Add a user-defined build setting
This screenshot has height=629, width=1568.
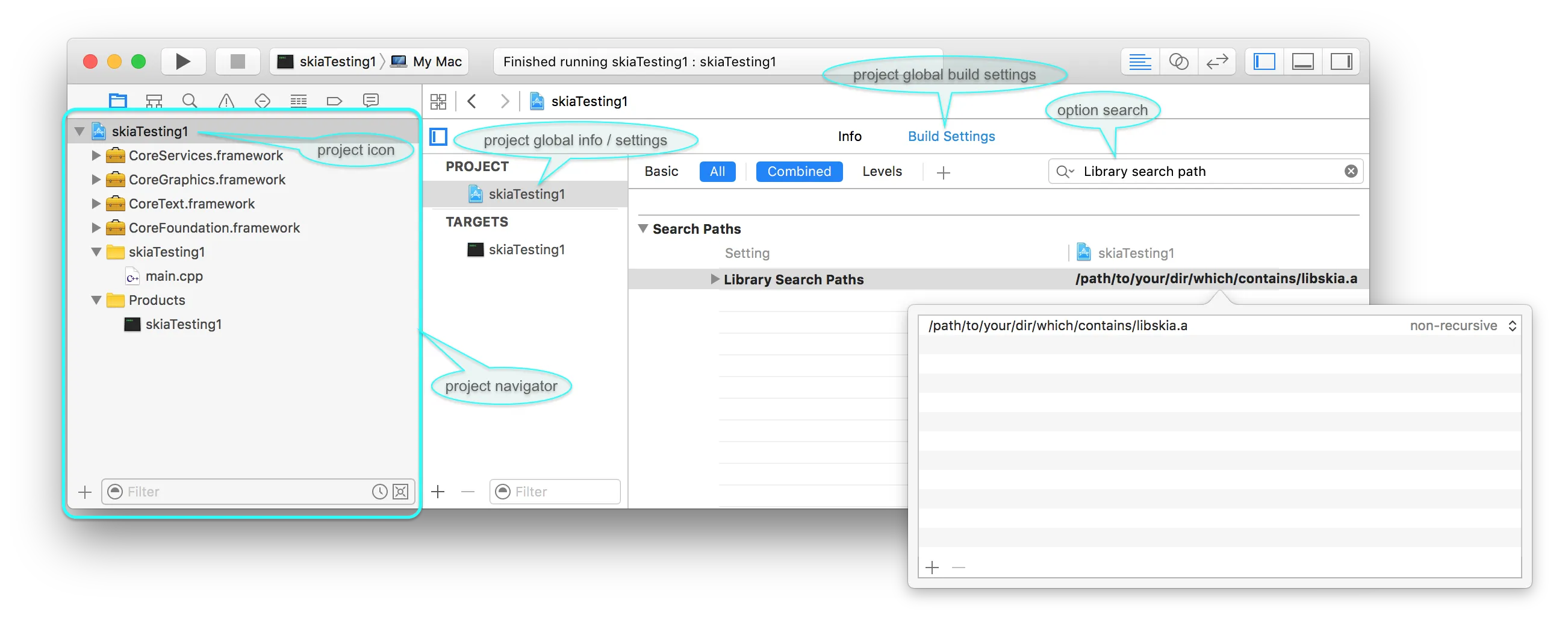click(x=944, y=173)
